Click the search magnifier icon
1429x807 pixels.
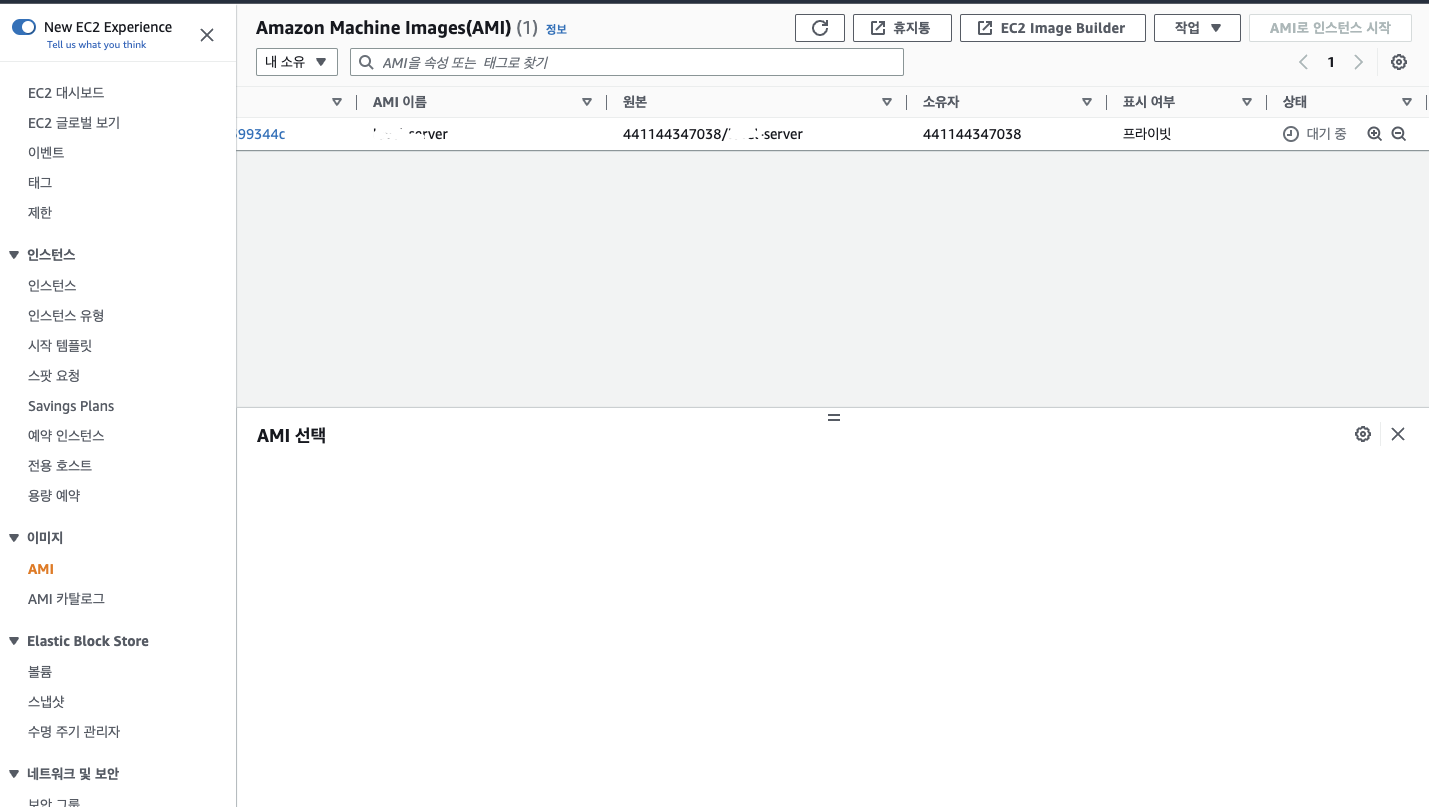point(367,62)
